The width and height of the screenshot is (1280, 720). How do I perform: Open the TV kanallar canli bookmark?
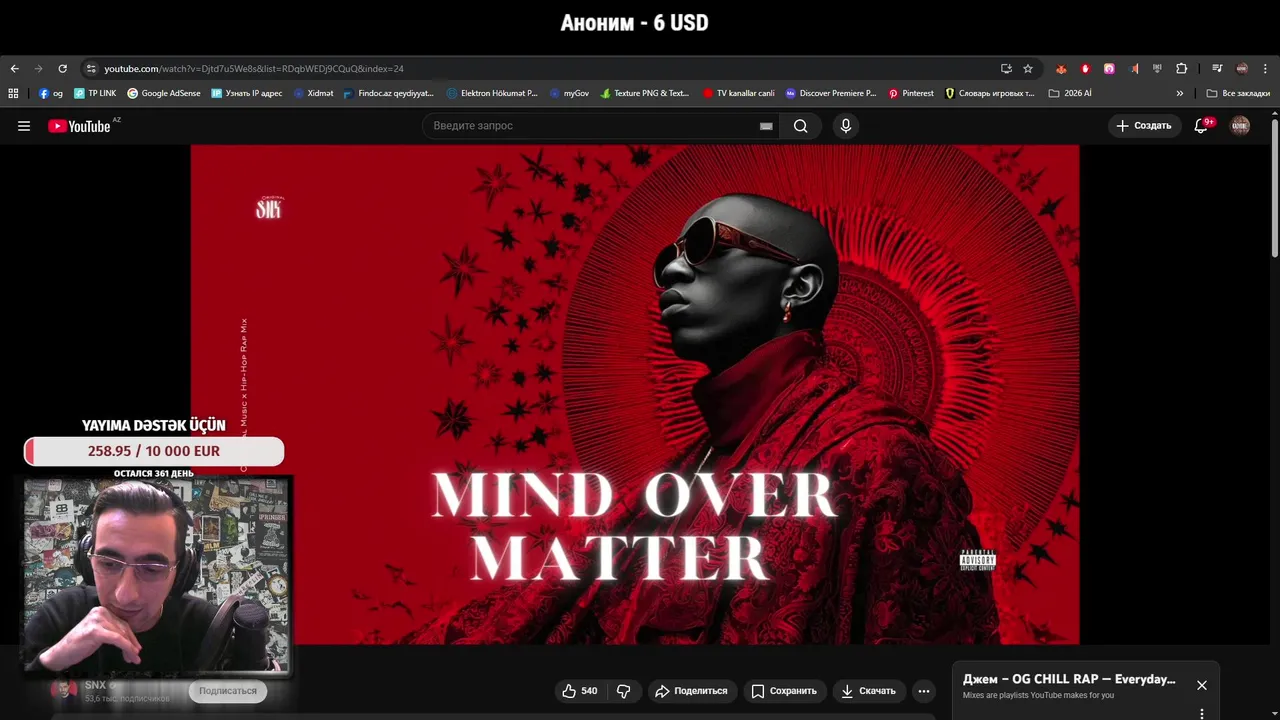(x=739, y=93)
